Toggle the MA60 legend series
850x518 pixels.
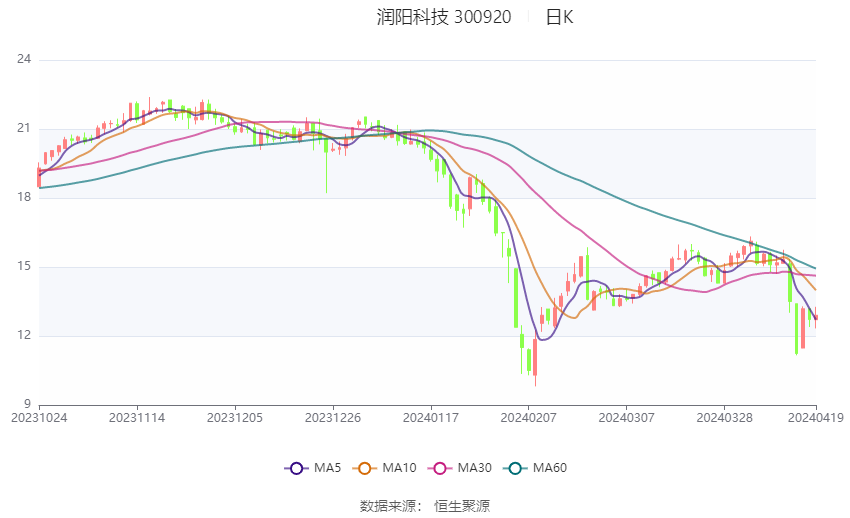[x=535, y=468]
